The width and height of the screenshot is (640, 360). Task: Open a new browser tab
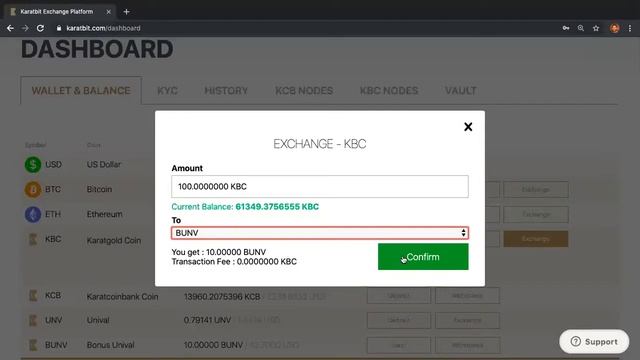pyautogui.click(x=127, y=12)
